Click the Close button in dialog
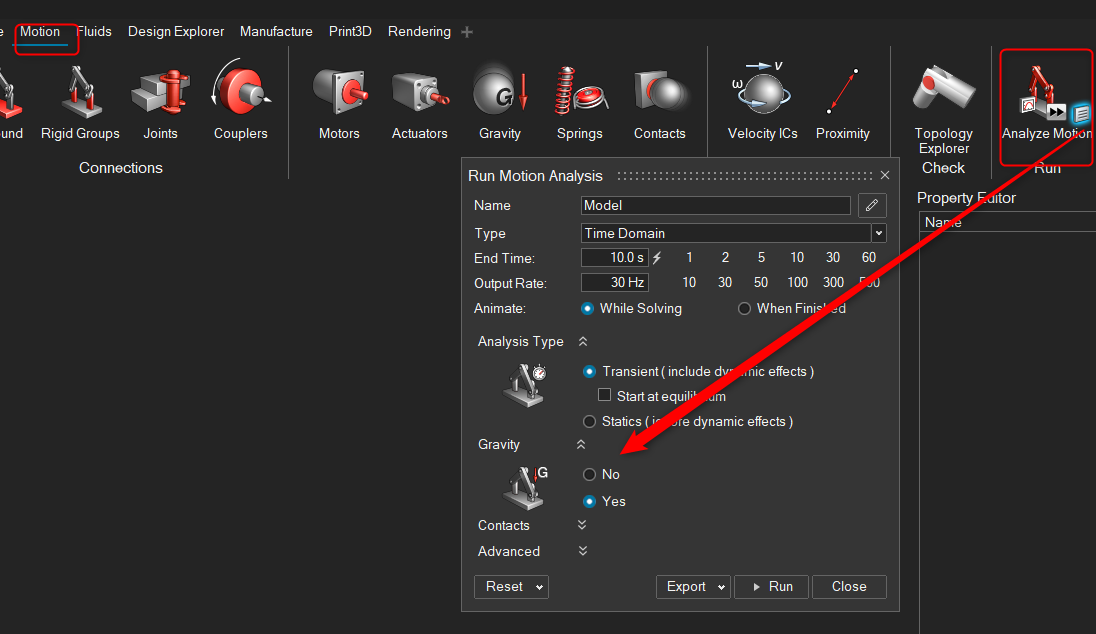The height and width of the screenshot is (634, 1096). click(849, 586)
